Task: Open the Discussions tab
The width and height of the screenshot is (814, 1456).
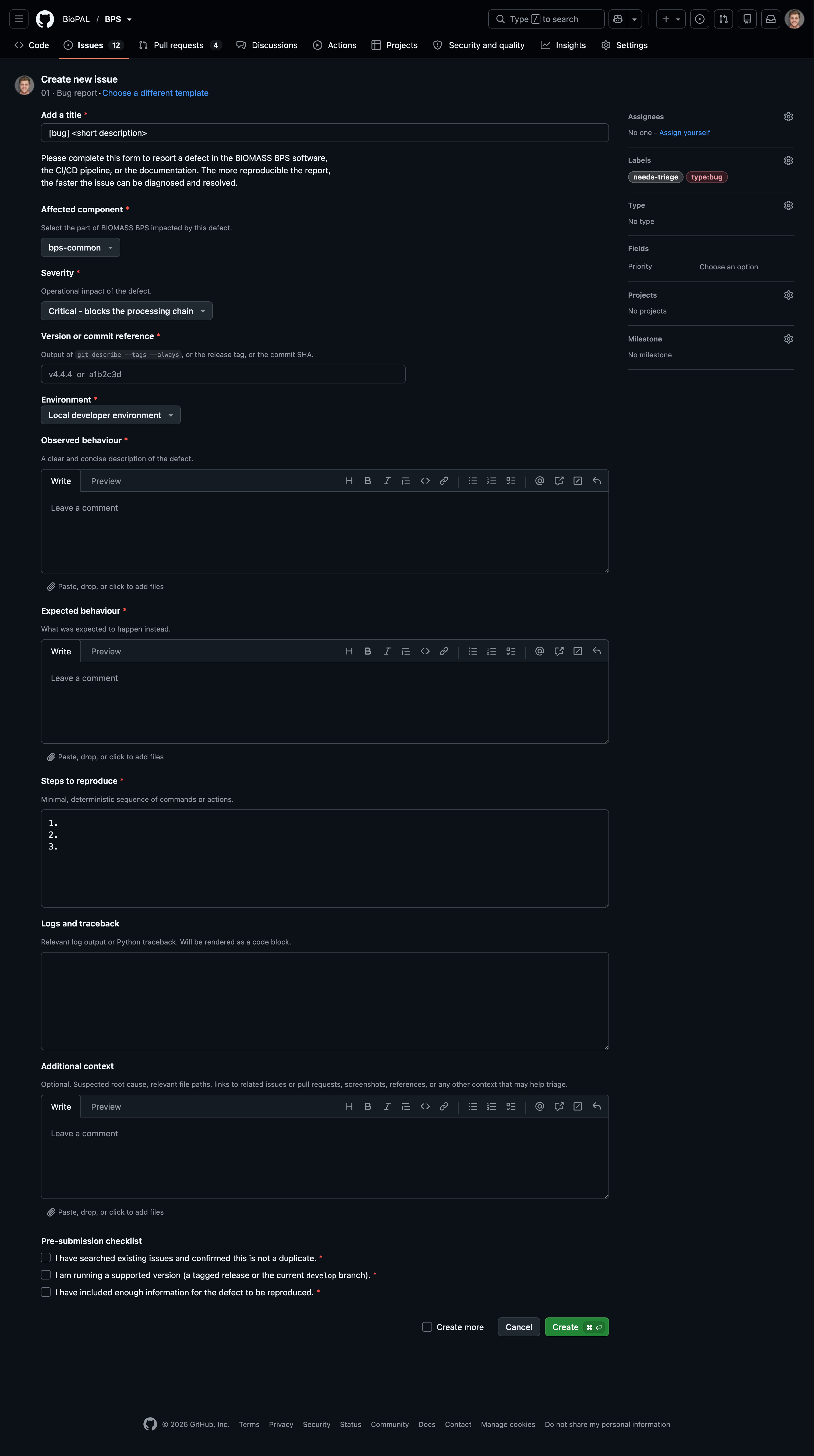Action: coord(267,45)
